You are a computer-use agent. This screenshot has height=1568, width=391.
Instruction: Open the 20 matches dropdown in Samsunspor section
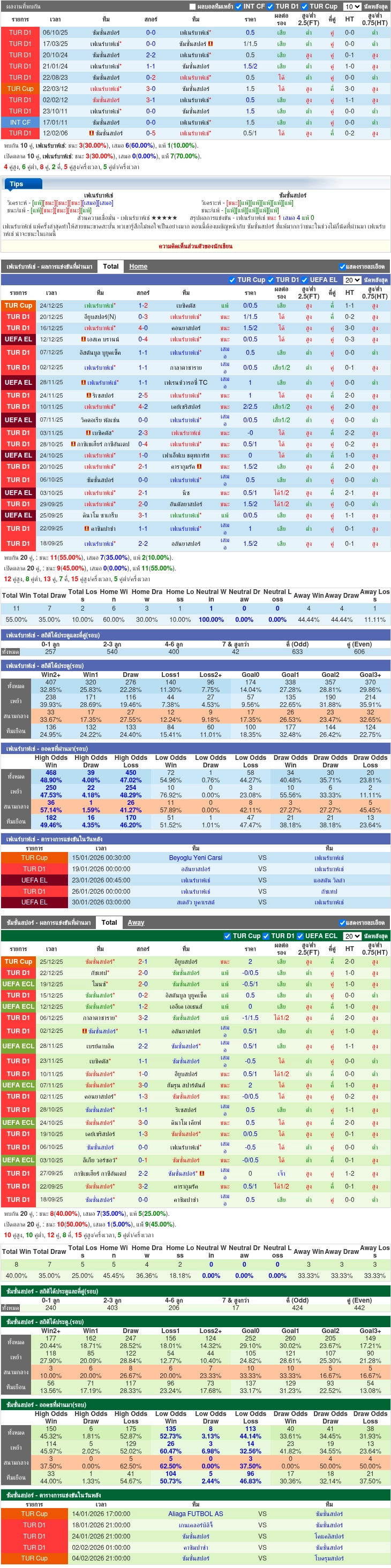pos(352,936)
